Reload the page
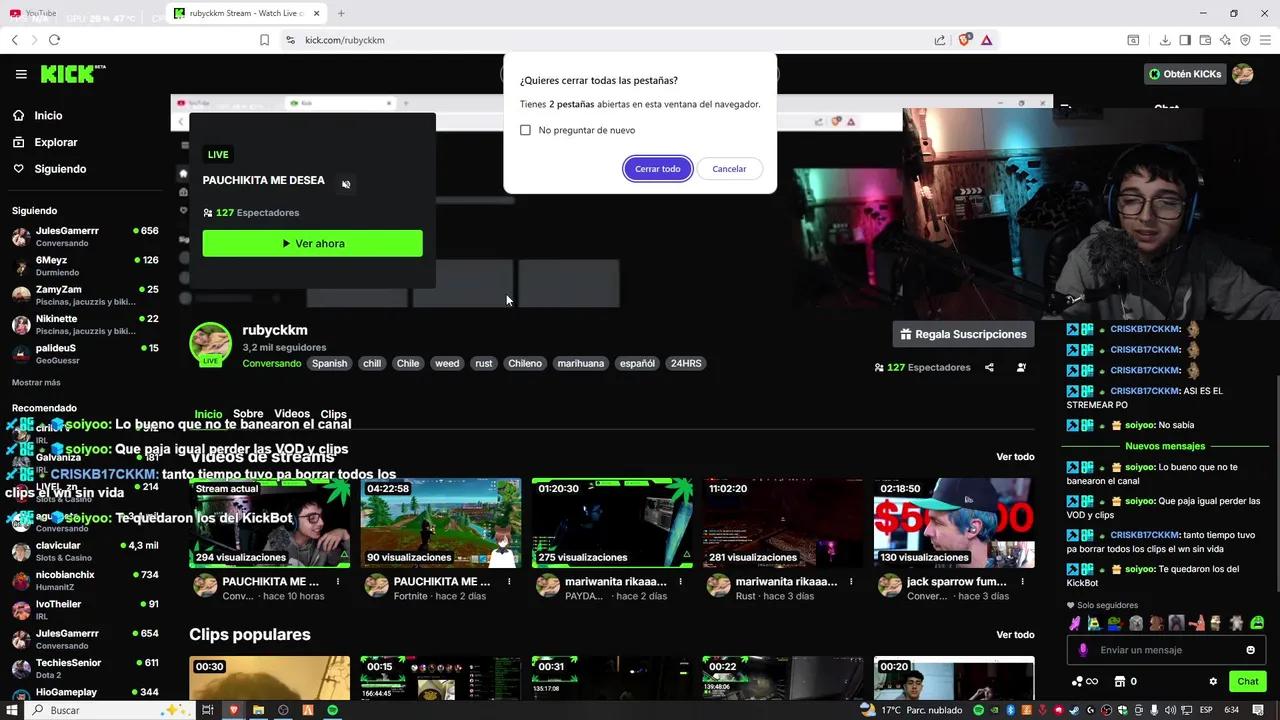This screenshot has height=720, width=1280. tap(54, 40)
